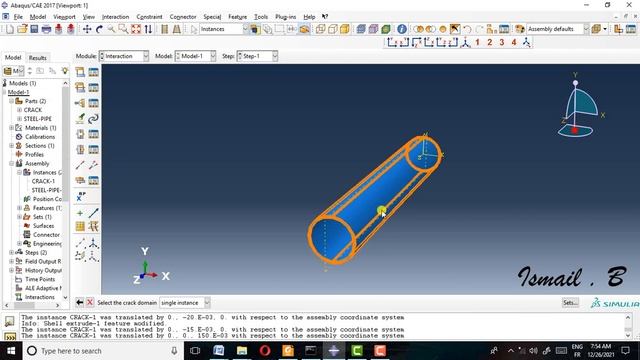Click the Create Wire Feature tool
This screenshot has width=640, height=360.
(x=80, y=165)
